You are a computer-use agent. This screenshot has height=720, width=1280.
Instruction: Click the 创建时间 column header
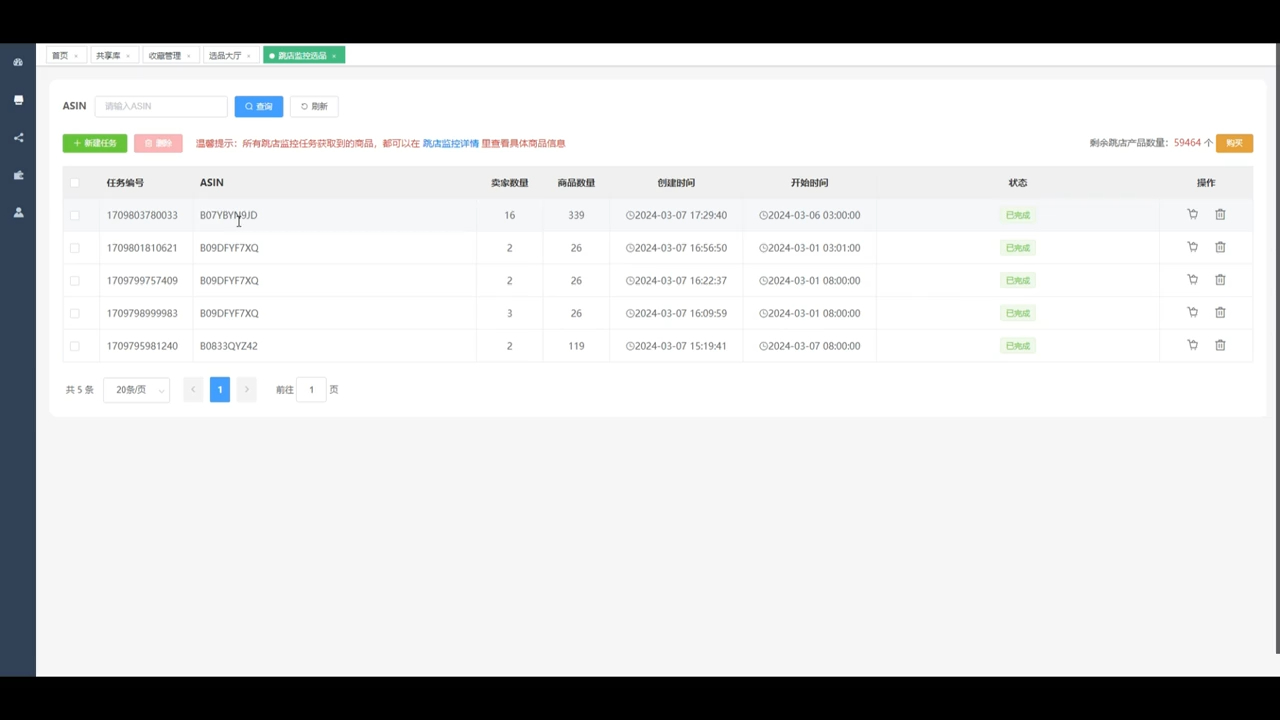[676, 183]
